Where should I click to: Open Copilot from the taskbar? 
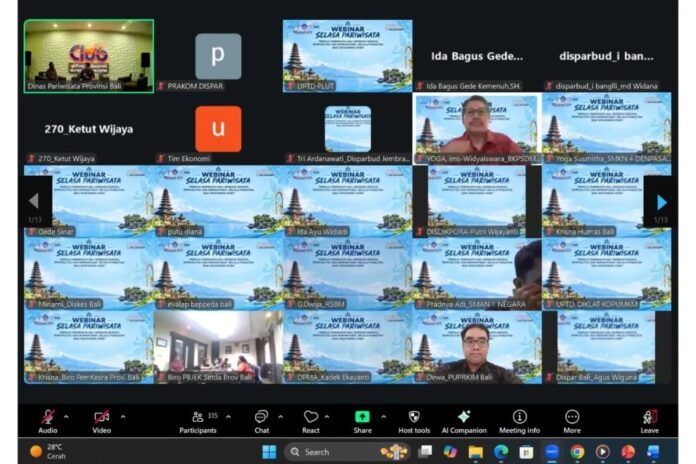pyautogui.click(x=450, y=452)
